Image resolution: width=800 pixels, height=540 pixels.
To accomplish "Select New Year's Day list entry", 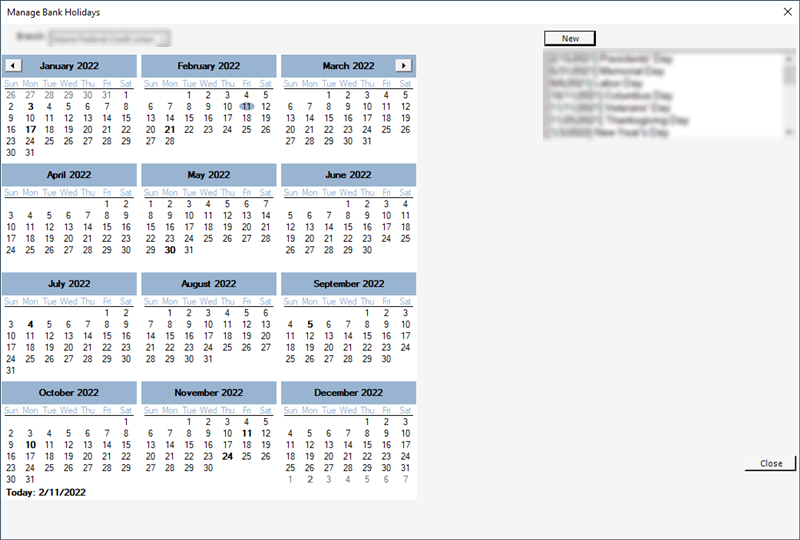I will (x=608, y=133).
